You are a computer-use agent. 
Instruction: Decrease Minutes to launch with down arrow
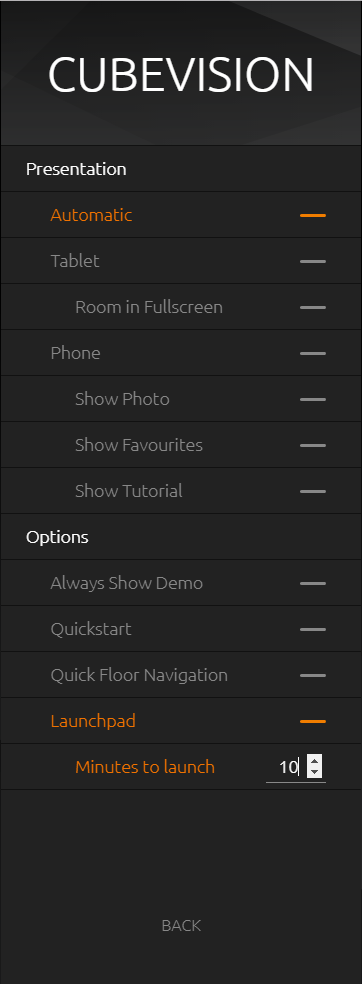314,772
